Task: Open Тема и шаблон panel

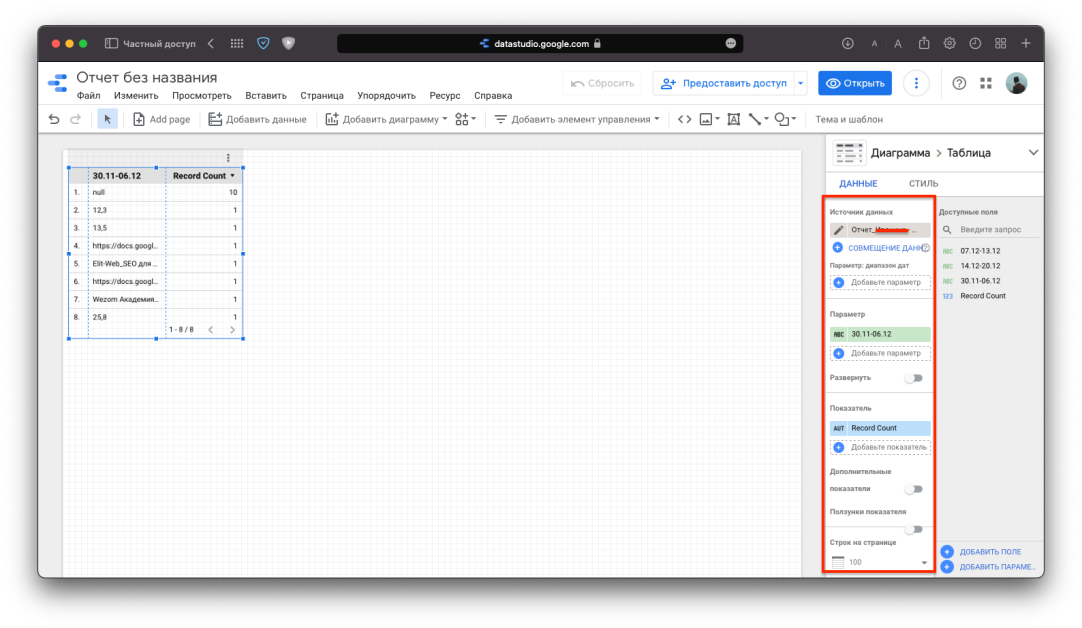Action: click(x=849, y=119)
